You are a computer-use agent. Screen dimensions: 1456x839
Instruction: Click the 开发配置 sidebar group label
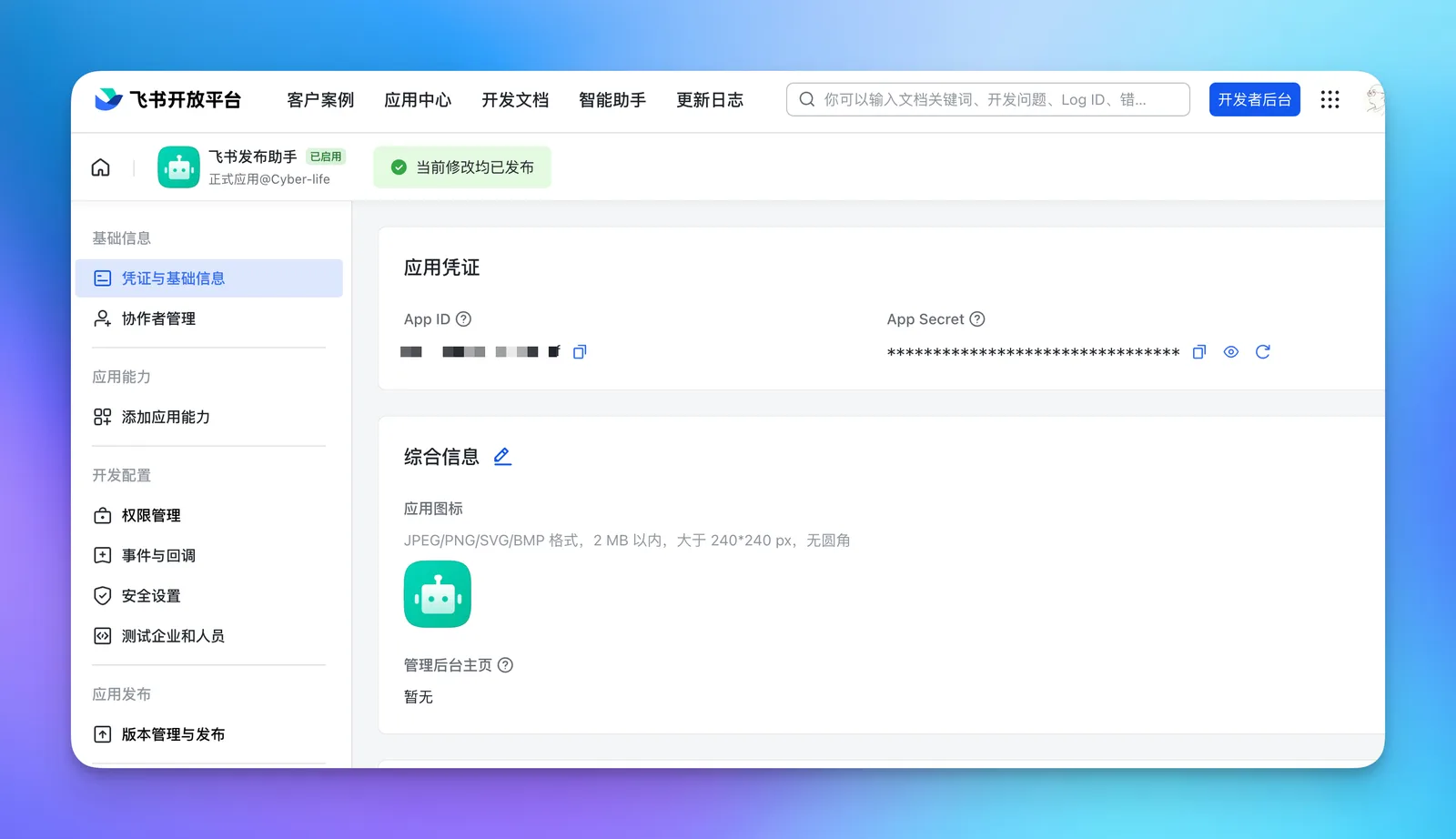click(x=121, y=475)
